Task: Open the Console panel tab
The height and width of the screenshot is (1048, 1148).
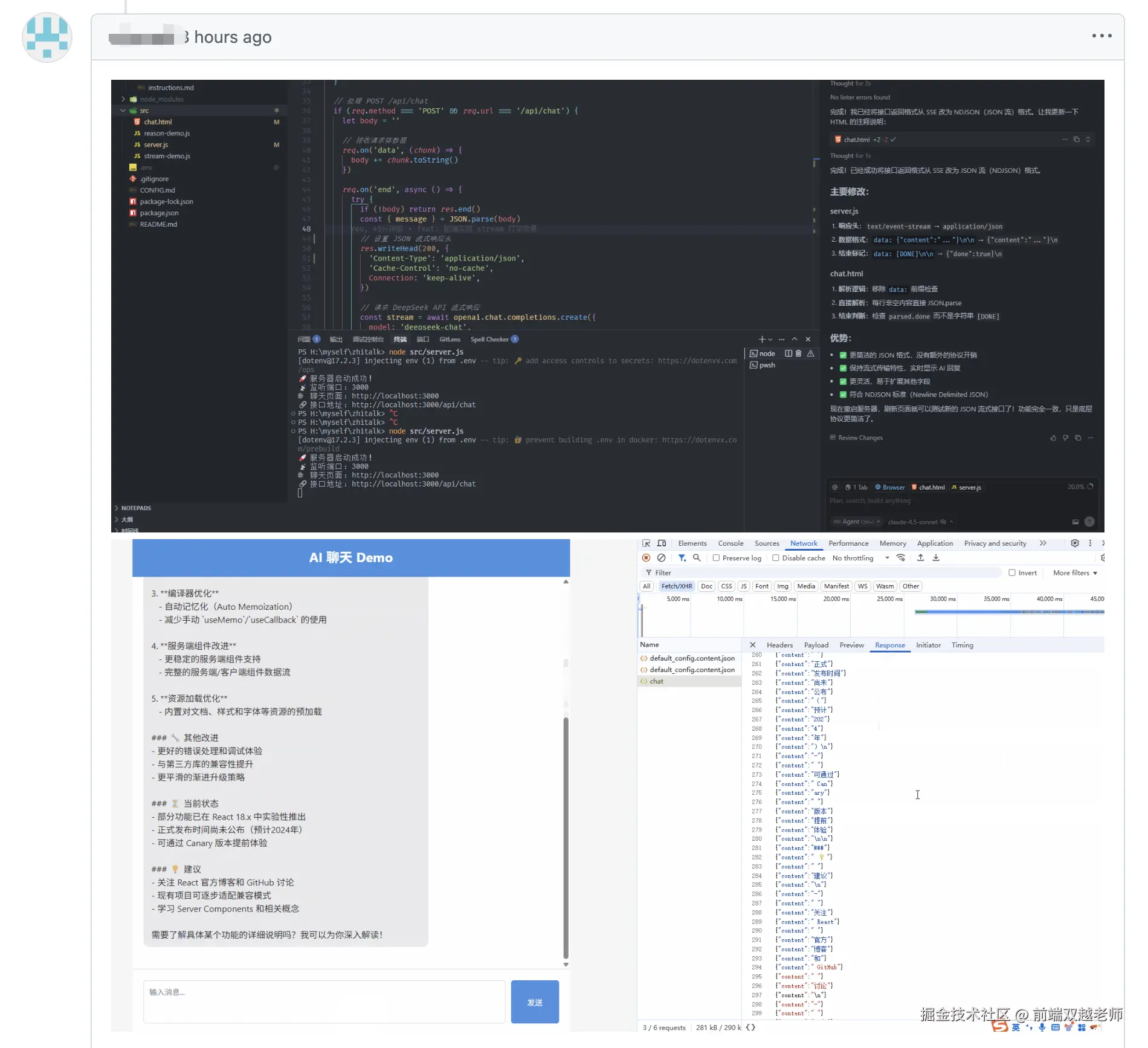Action: pos(730,543)
